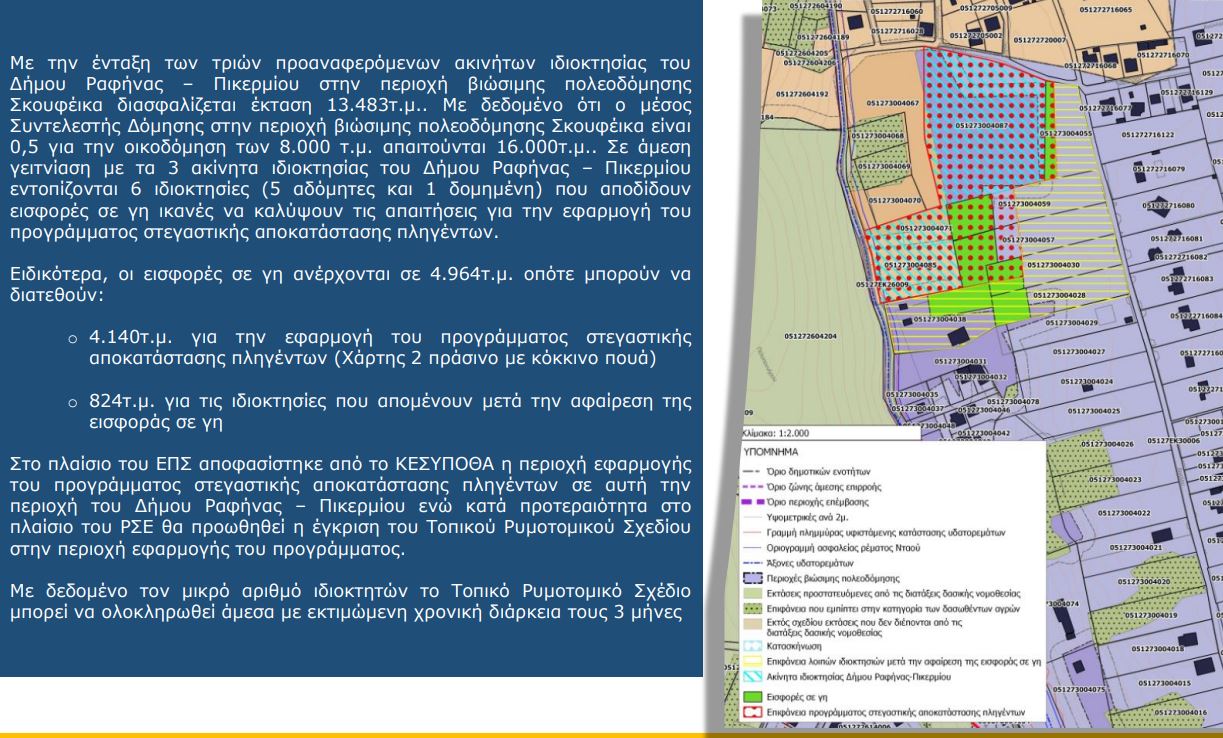Screen dimensions: 1223x738
Task: Click parcel label 051272604204 on map
Action: point(810,336)
